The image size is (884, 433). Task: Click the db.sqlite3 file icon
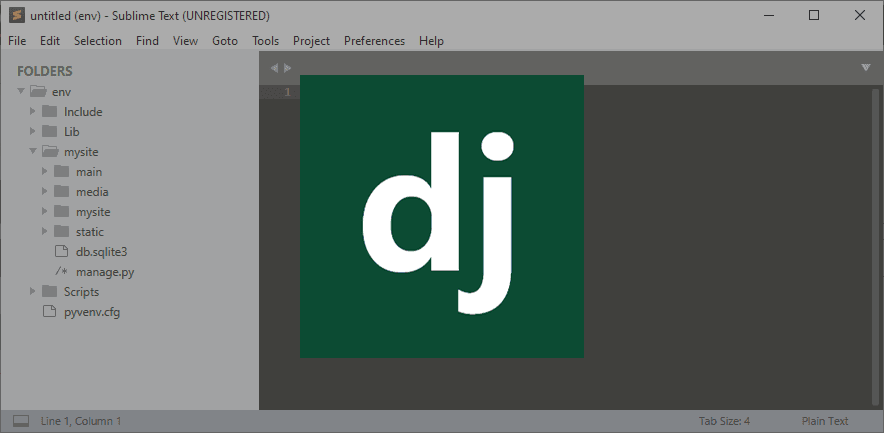(61, 251)
